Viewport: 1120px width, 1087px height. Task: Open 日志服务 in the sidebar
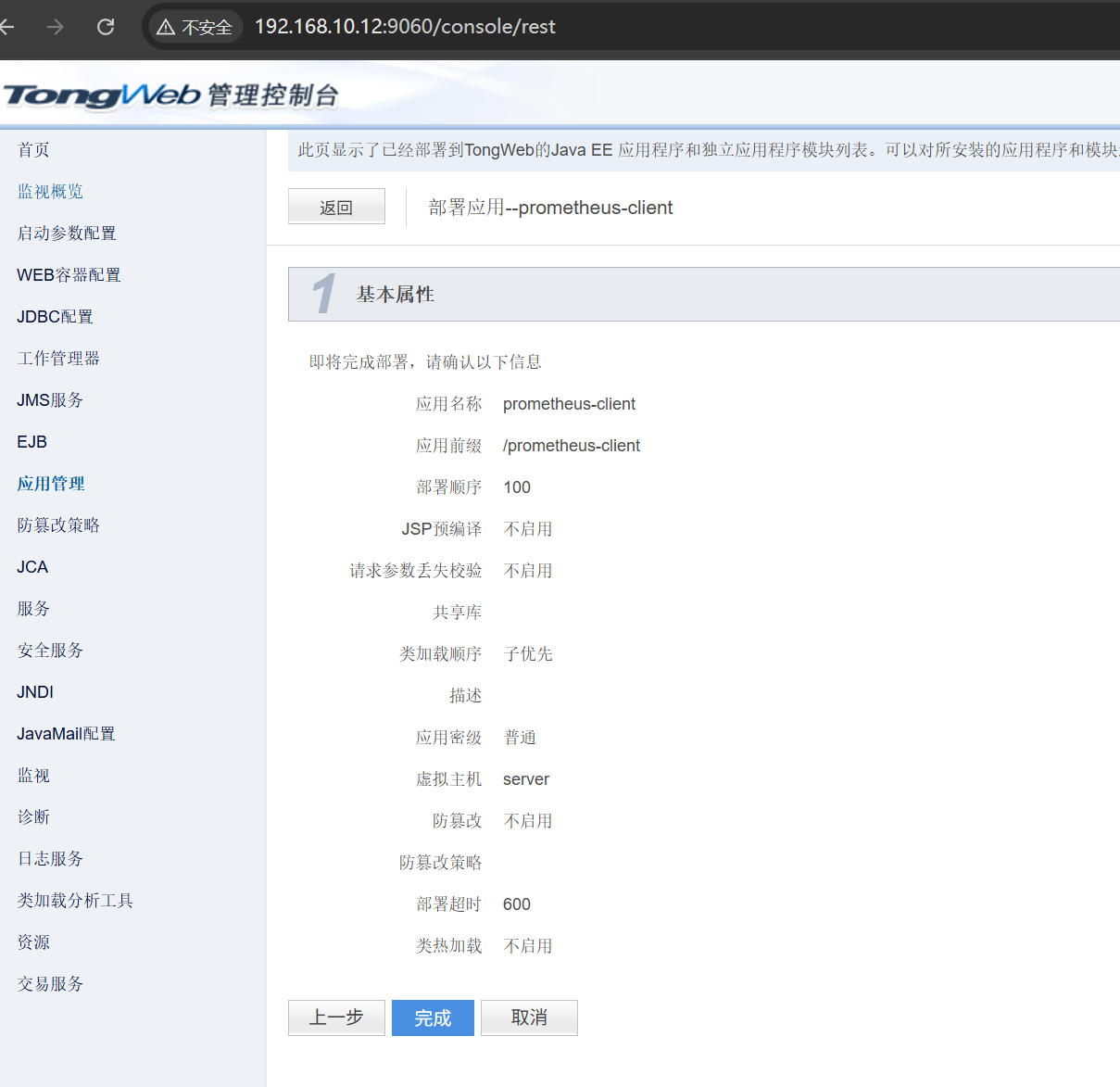coord(50,859)
